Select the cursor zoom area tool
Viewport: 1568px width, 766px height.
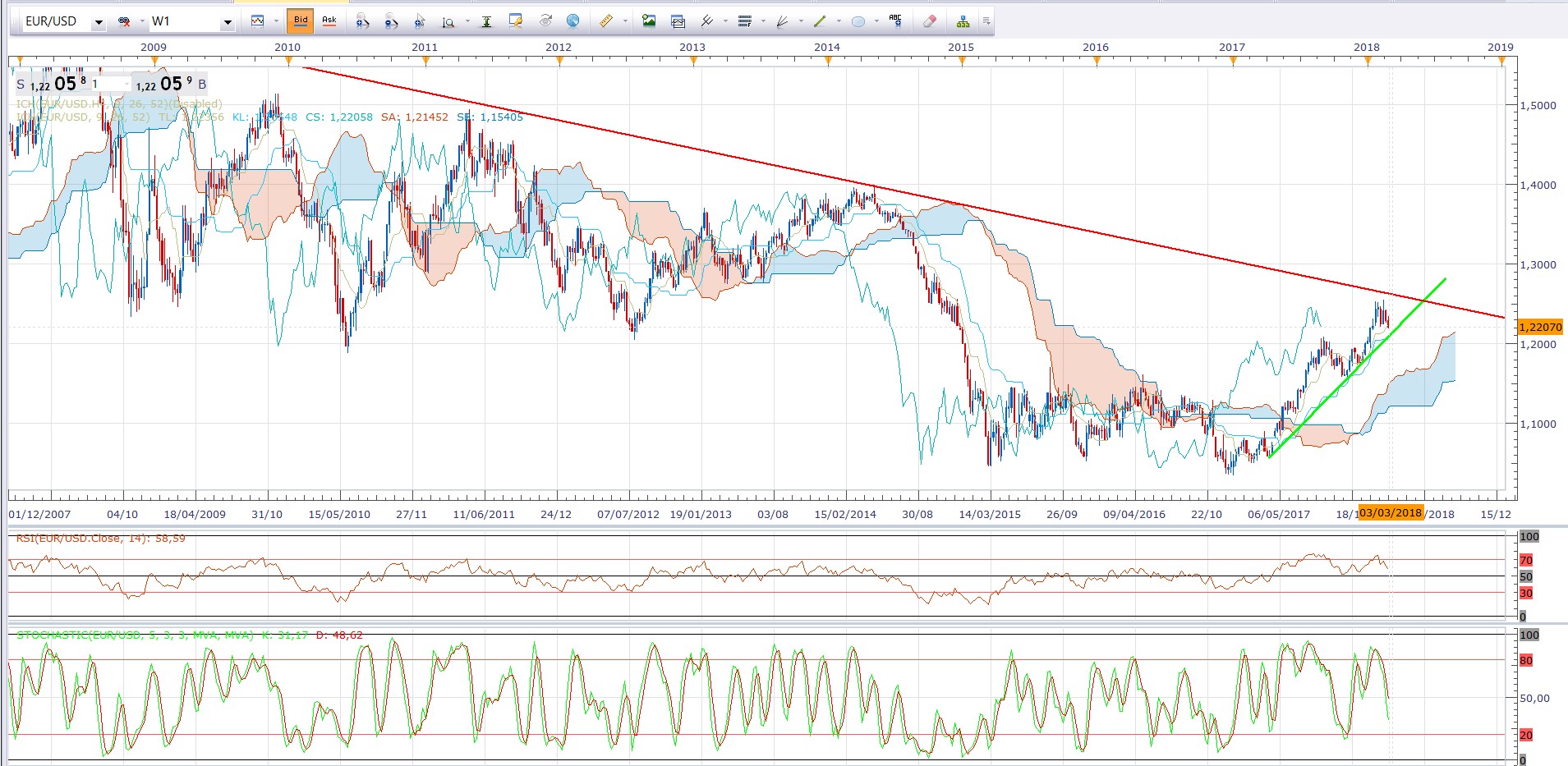(x=420, y=21)
